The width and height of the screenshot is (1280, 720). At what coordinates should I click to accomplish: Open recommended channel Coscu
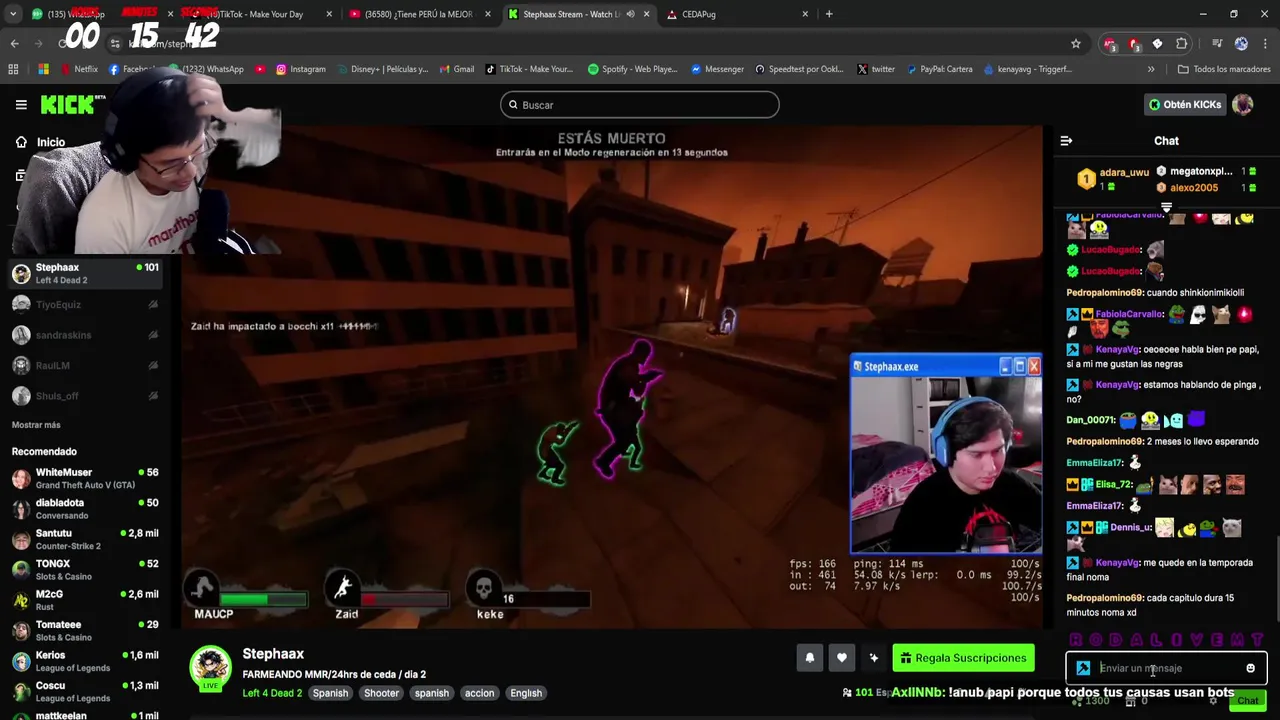85,692
